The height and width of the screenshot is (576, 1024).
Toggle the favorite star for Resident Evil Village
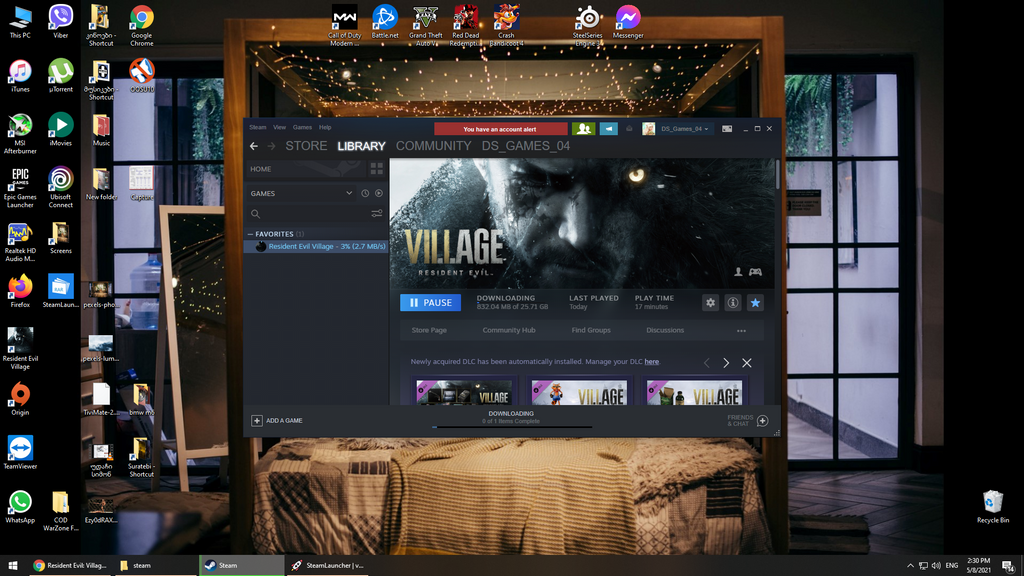[755, 302]
